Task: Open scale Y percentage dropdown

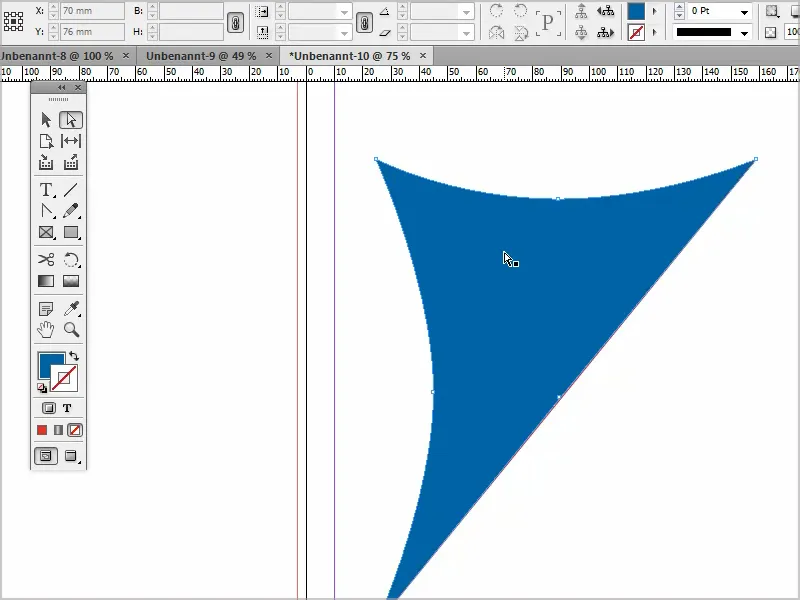Action: (345, 34)
